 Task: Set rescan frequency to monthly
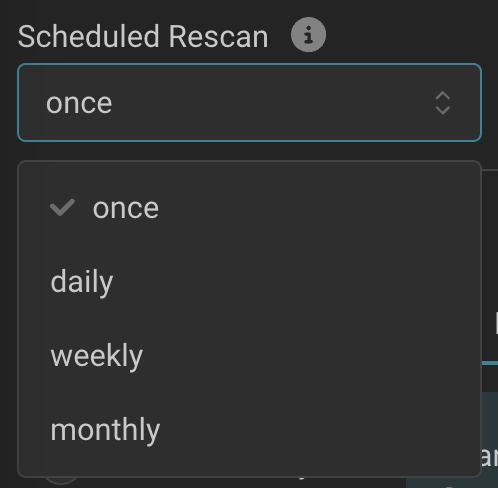(249, 430)
